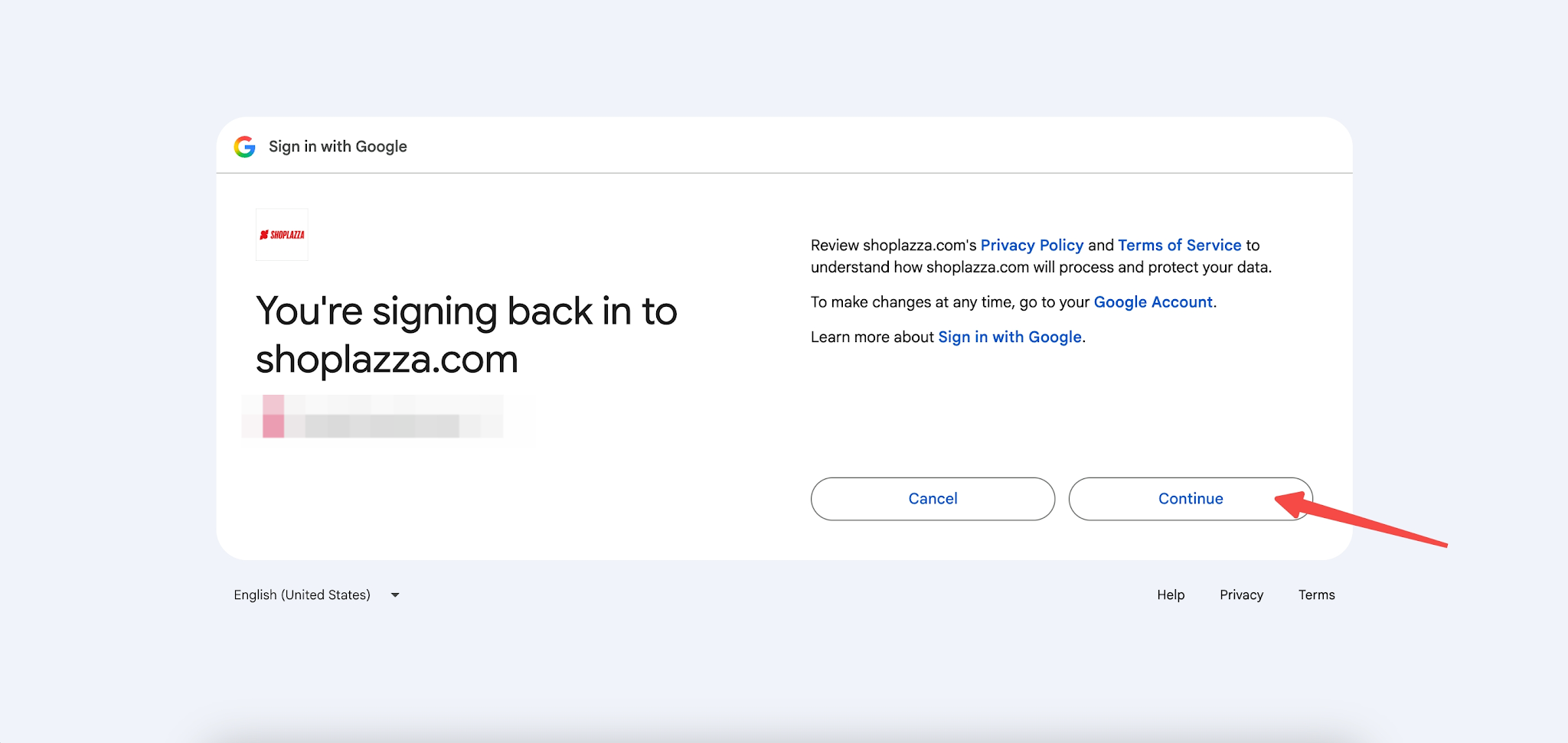Open the footer Terms link

pyautogui.click(x=1316, y=595)
